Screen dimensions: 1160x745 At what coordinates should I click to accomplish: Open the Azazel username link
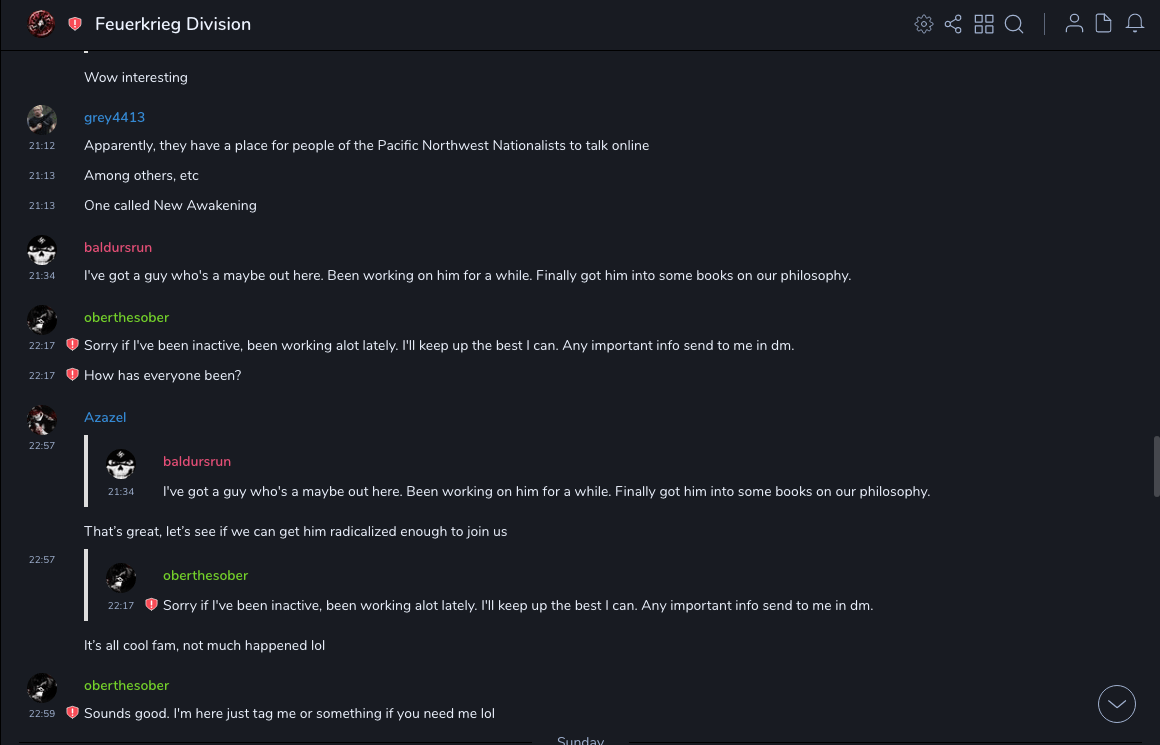(x=105, y=417)
